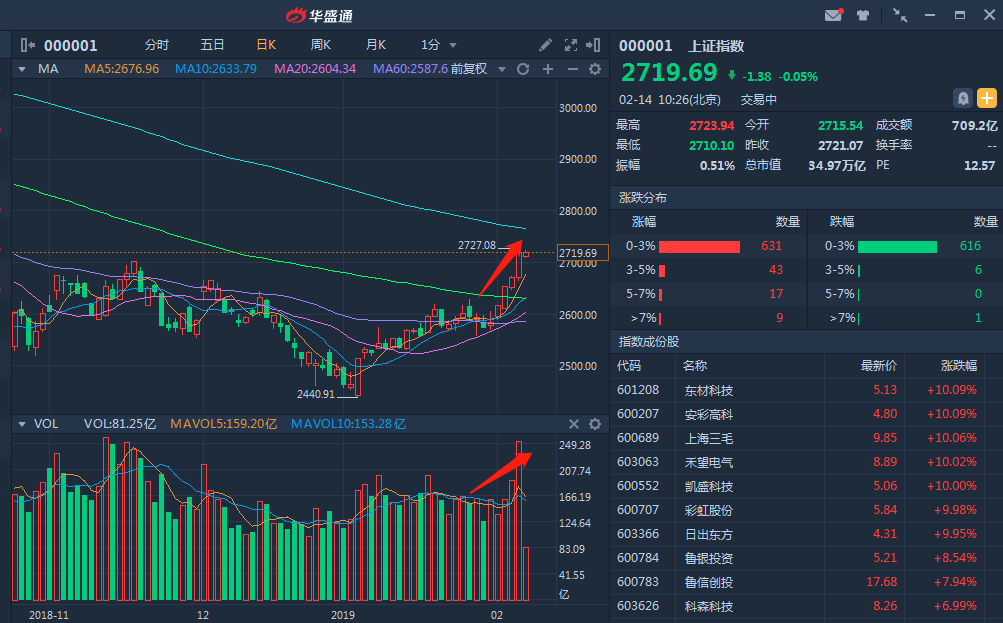Close the VOL indicator panel
The height and width of the screenshot is (623, 1003).
pyautogui.click(x=574, y=424)
